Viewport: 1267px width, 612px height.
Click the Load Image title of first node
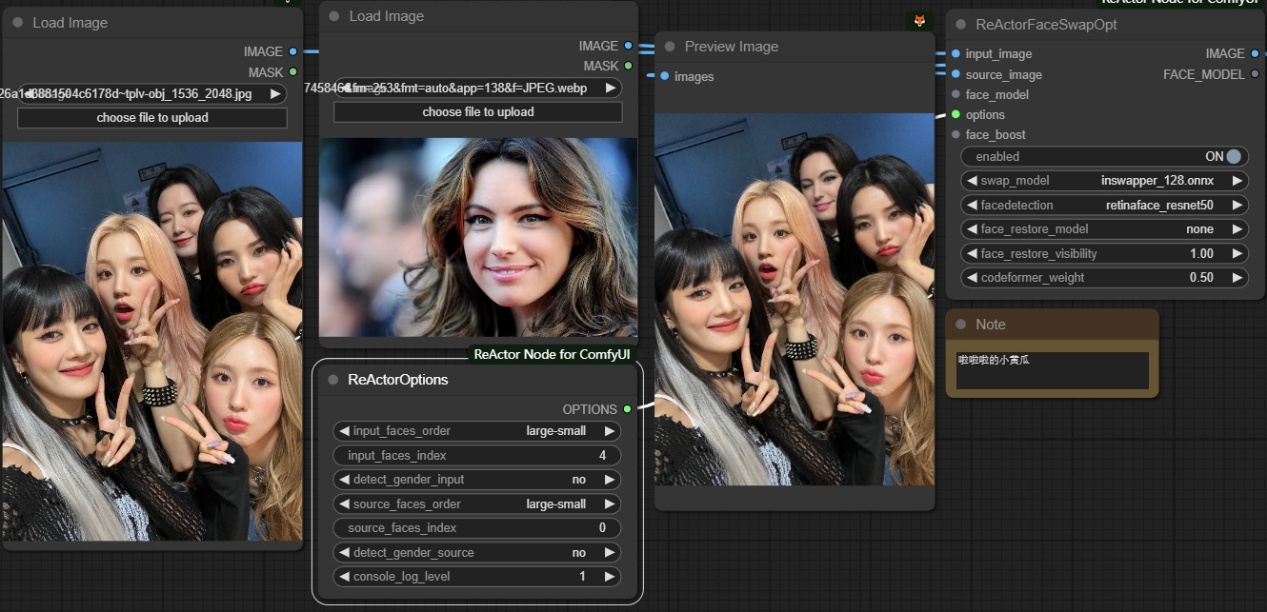point(70,23)
